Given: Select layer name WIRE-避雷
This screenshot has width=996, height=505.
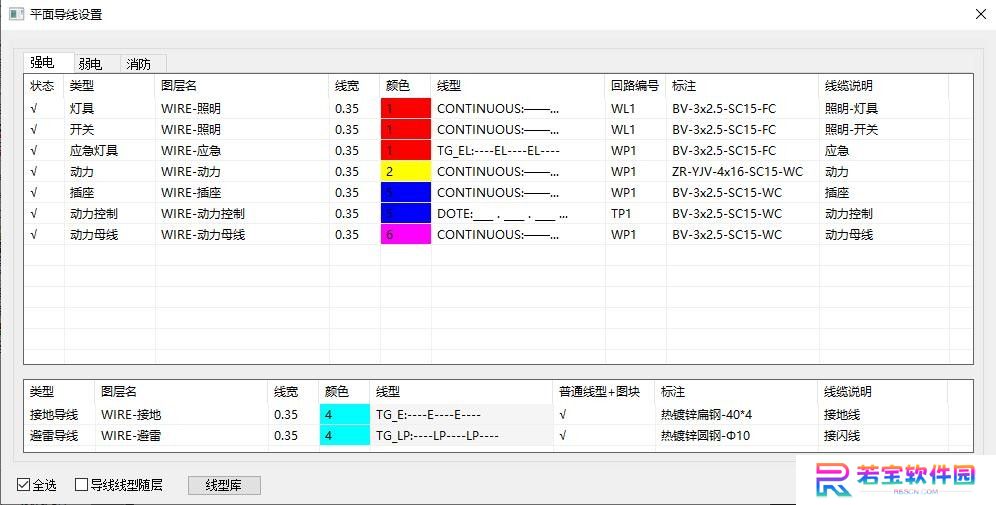Looking at the screenshot, I should coord(131,436).
